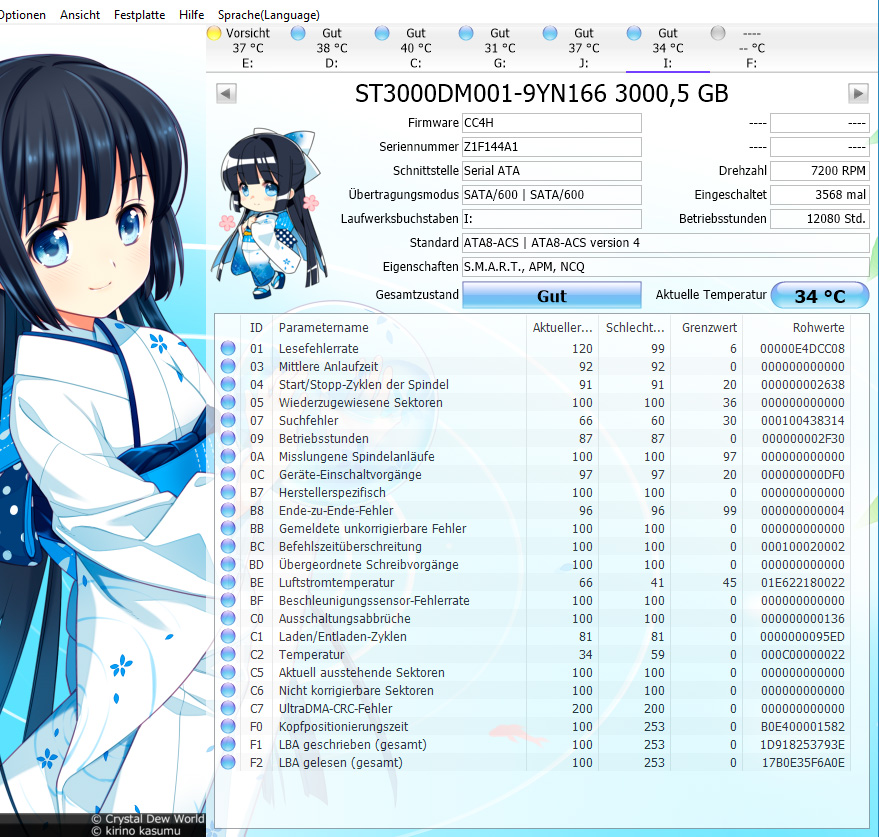
Task: Click status orb for Herstellerspezifisch row
Action: click(x=228, y=492)
